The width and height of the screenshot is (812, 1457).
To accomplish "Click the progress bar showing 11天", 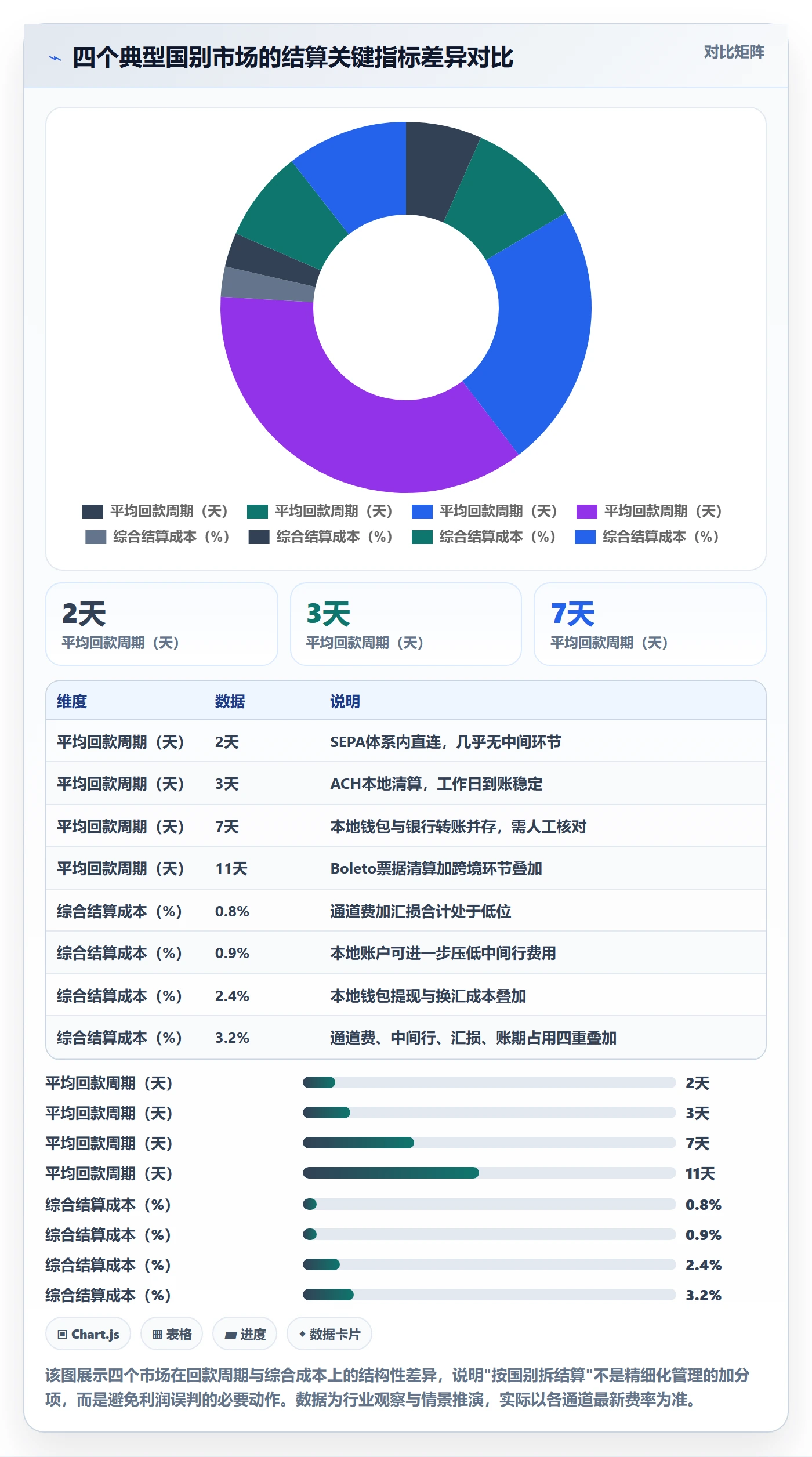I will click(489, 1173).
